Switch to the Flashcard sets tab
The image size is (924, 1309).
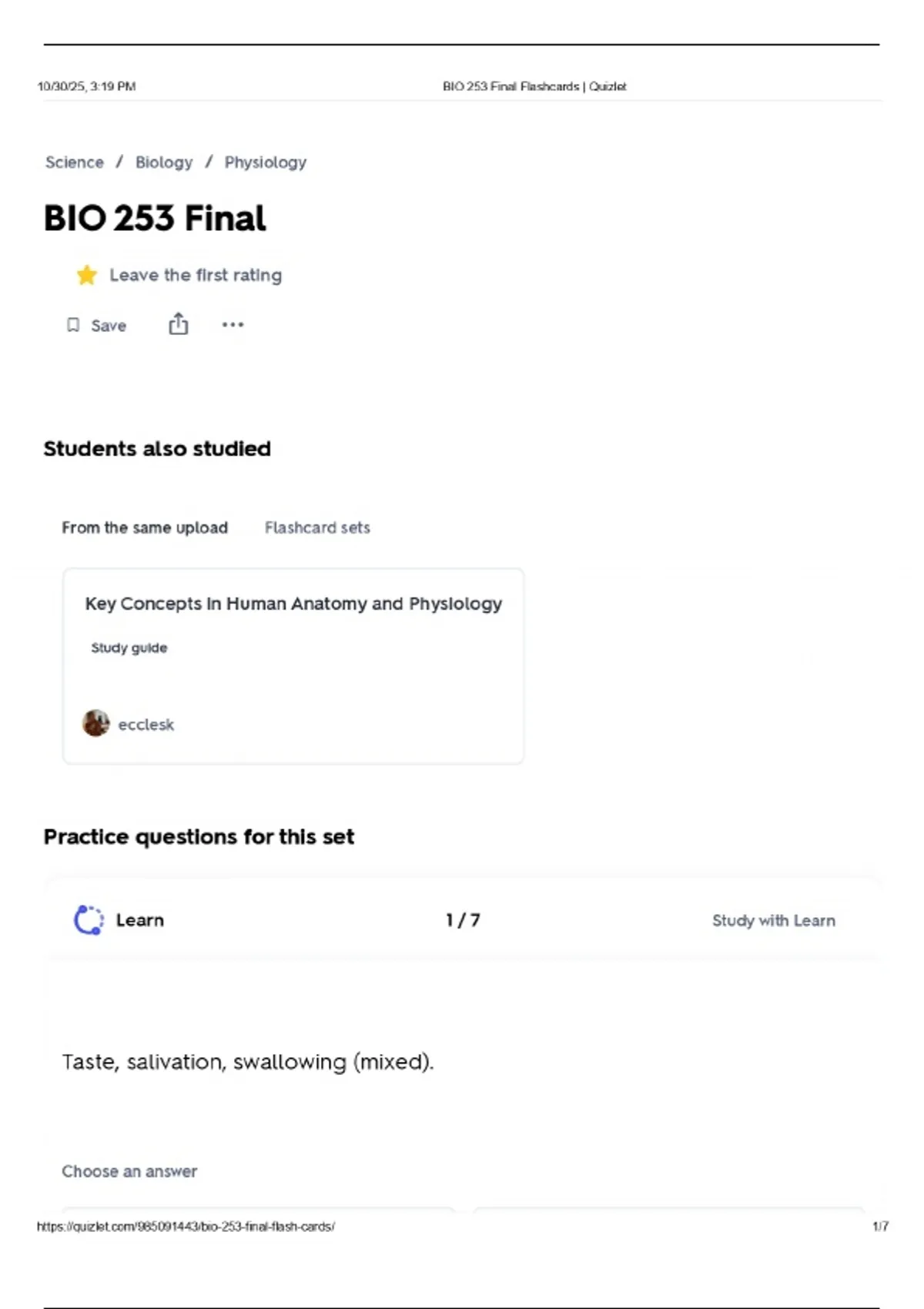(317, 527)
